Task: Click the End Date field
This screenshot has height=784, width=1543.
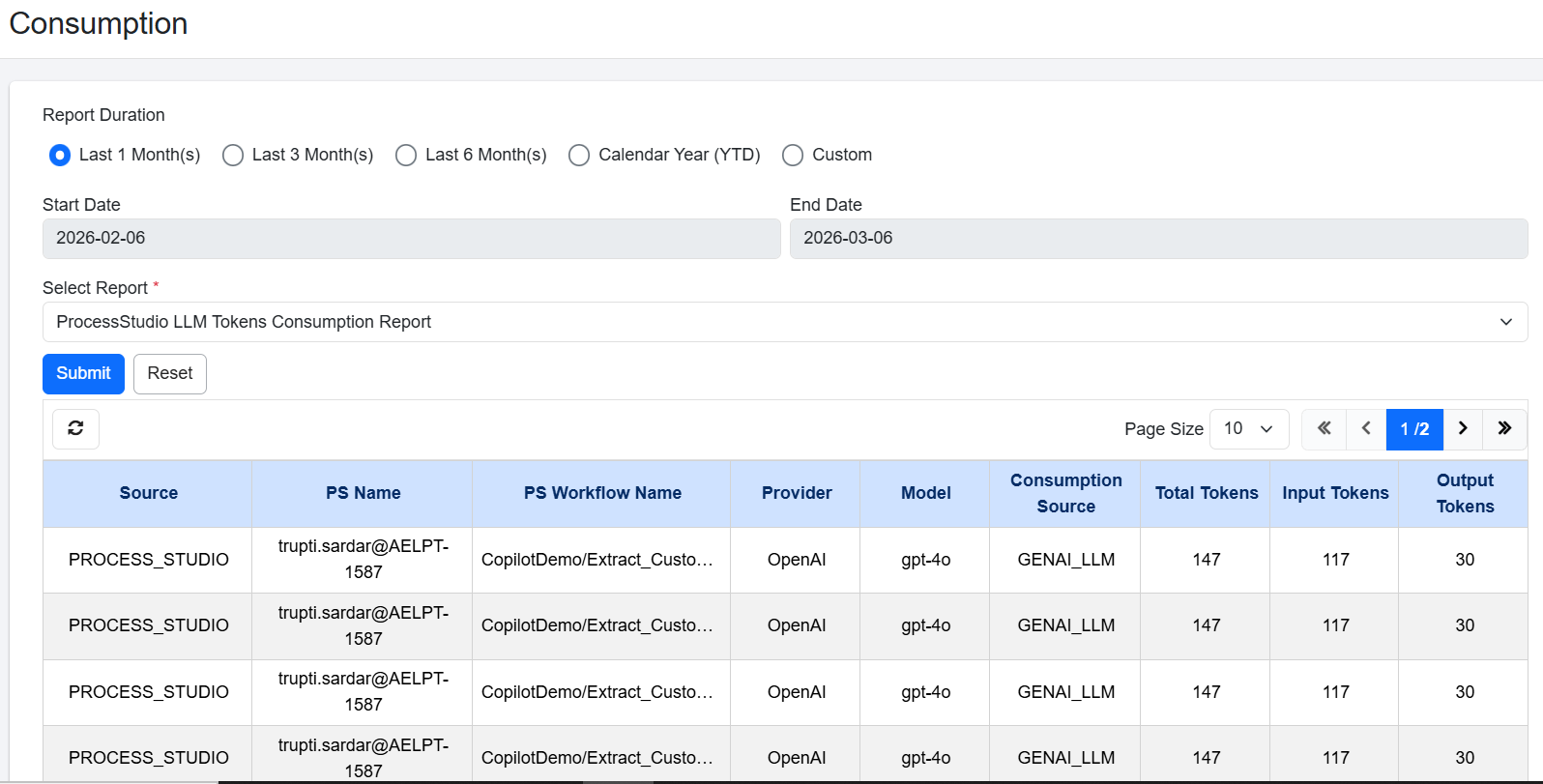Action: (1157, 239)
